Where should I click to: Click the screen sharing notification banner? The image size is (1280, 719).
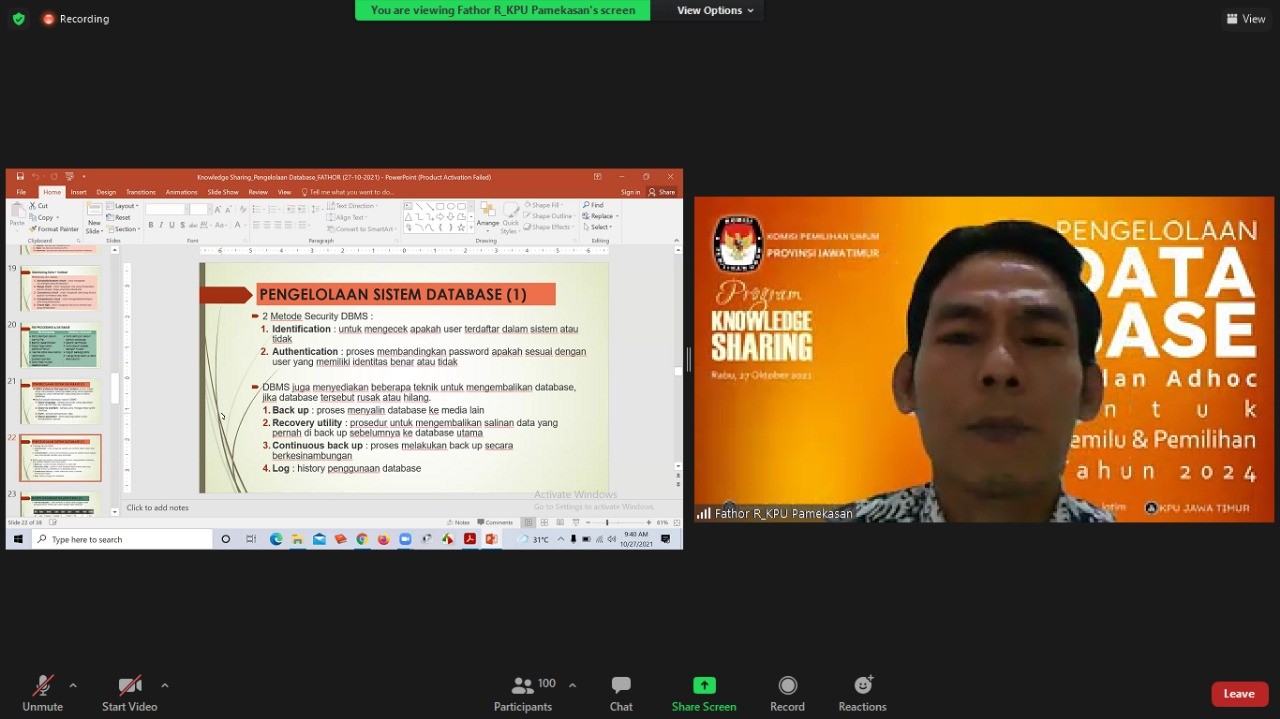[502, 10]
